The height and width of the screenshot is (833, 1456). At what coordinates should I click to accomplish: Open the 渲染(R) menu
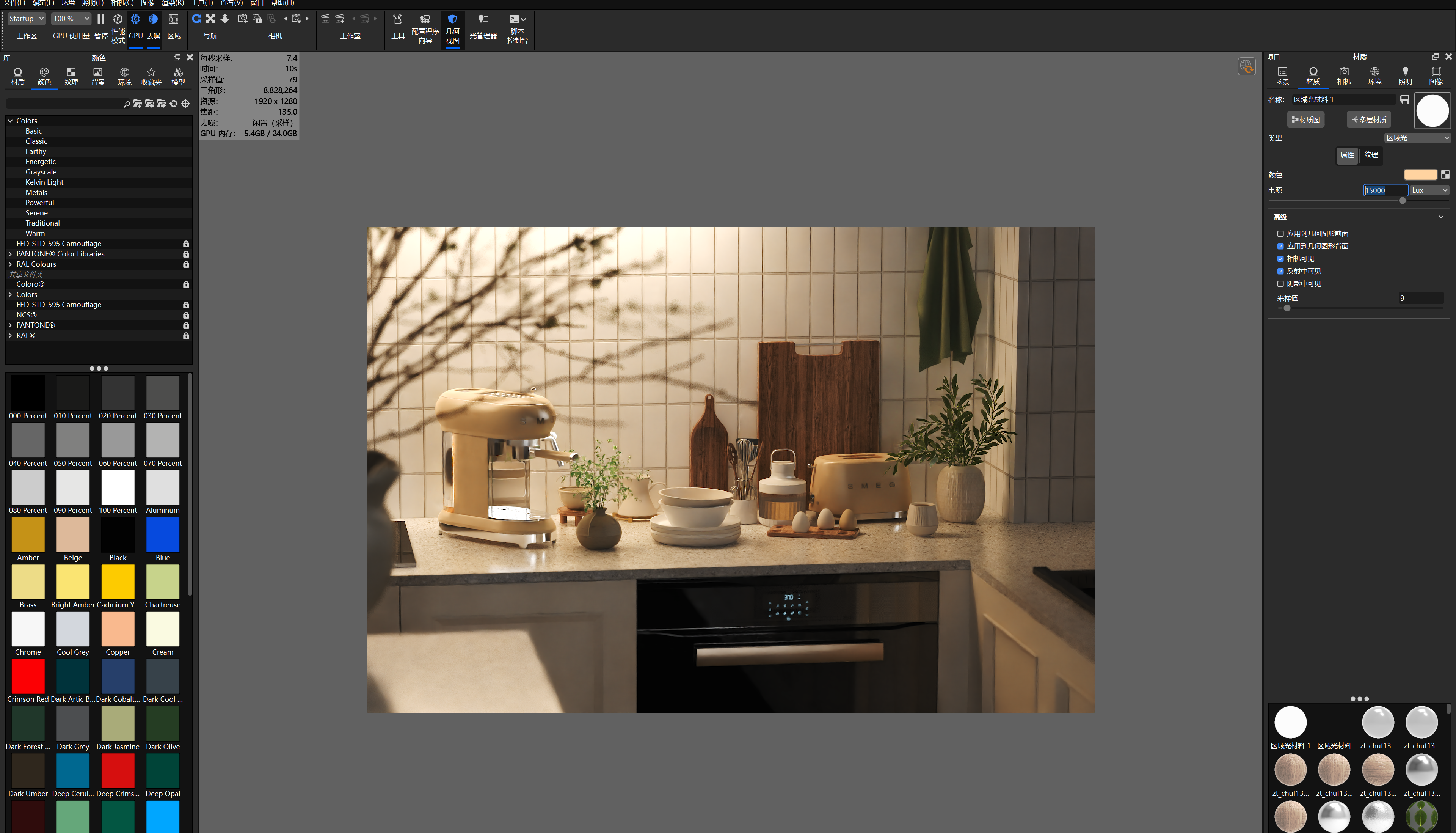[x=172, y=3]
